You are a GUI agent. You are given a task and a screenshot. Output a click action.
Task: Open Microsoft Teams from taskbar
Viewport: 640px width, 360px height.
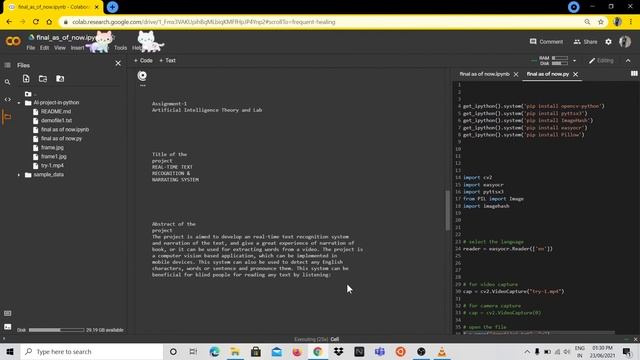point(380,351)
